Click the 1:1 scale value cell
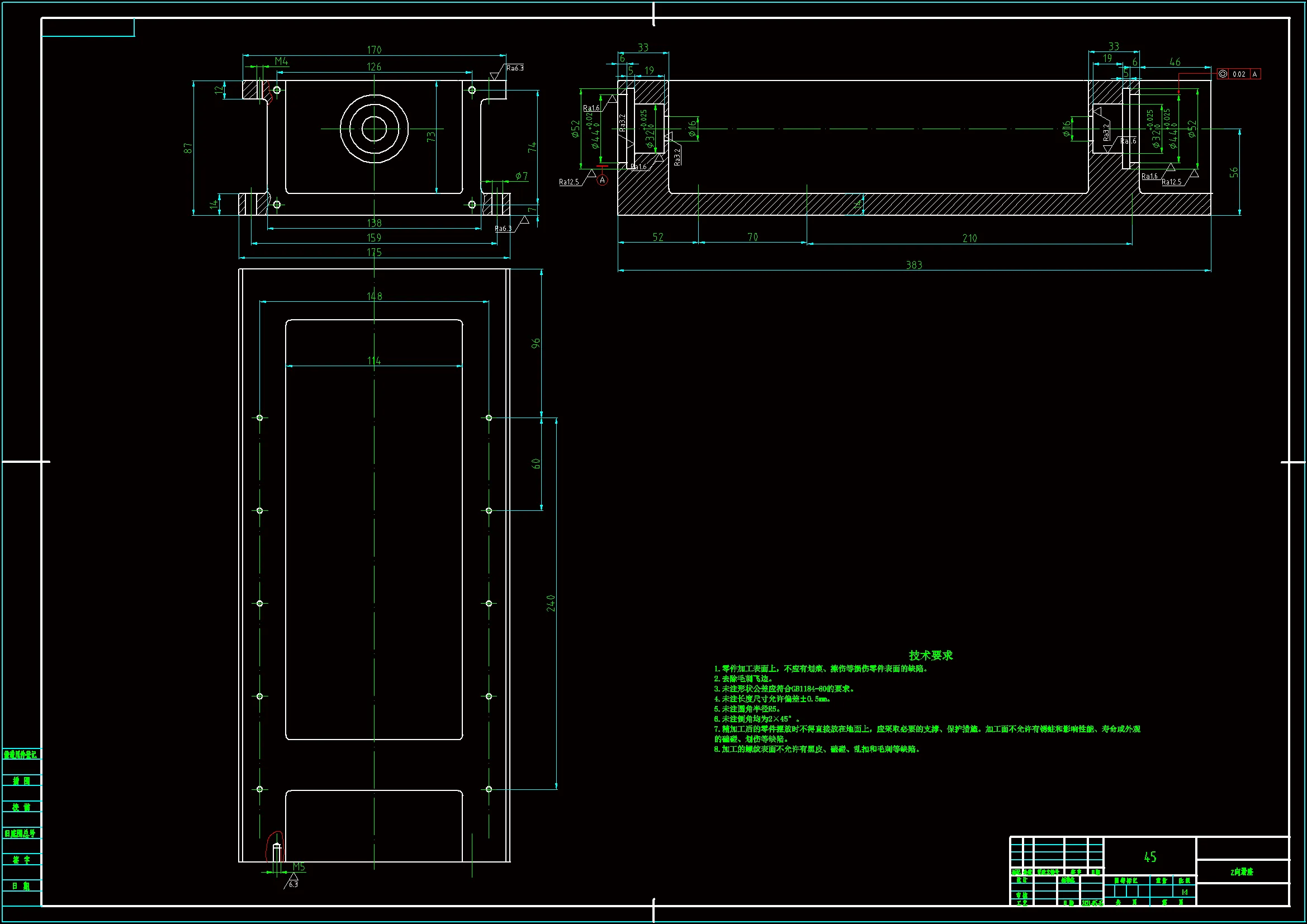 point(1185,892)
